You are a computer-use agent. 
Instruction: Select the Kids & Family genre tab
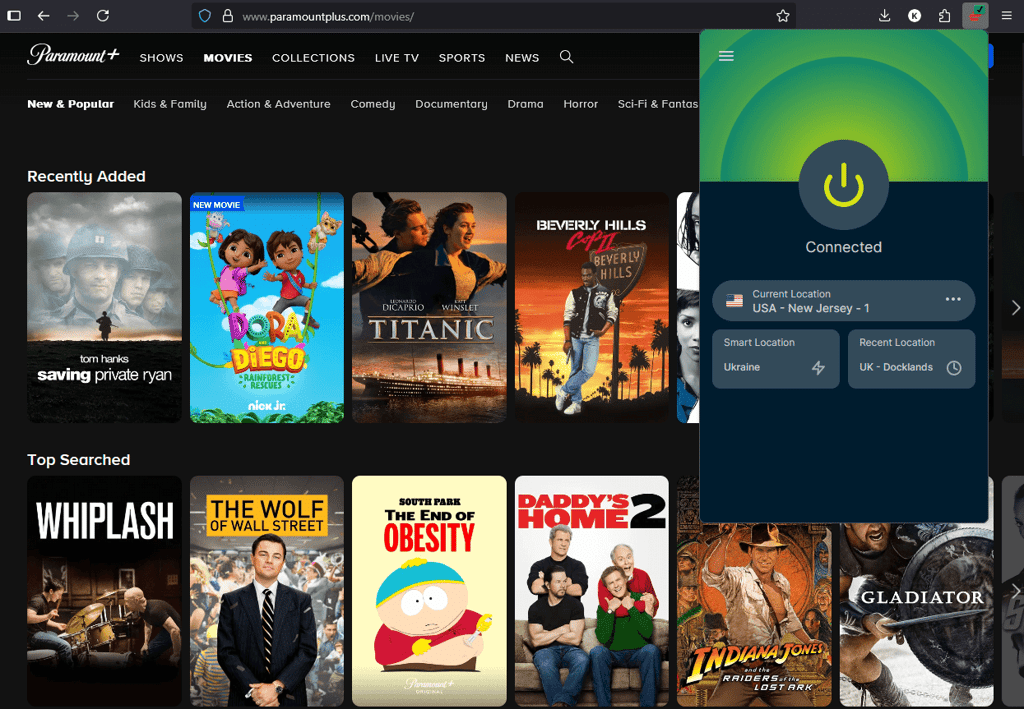tap(170, 104)
